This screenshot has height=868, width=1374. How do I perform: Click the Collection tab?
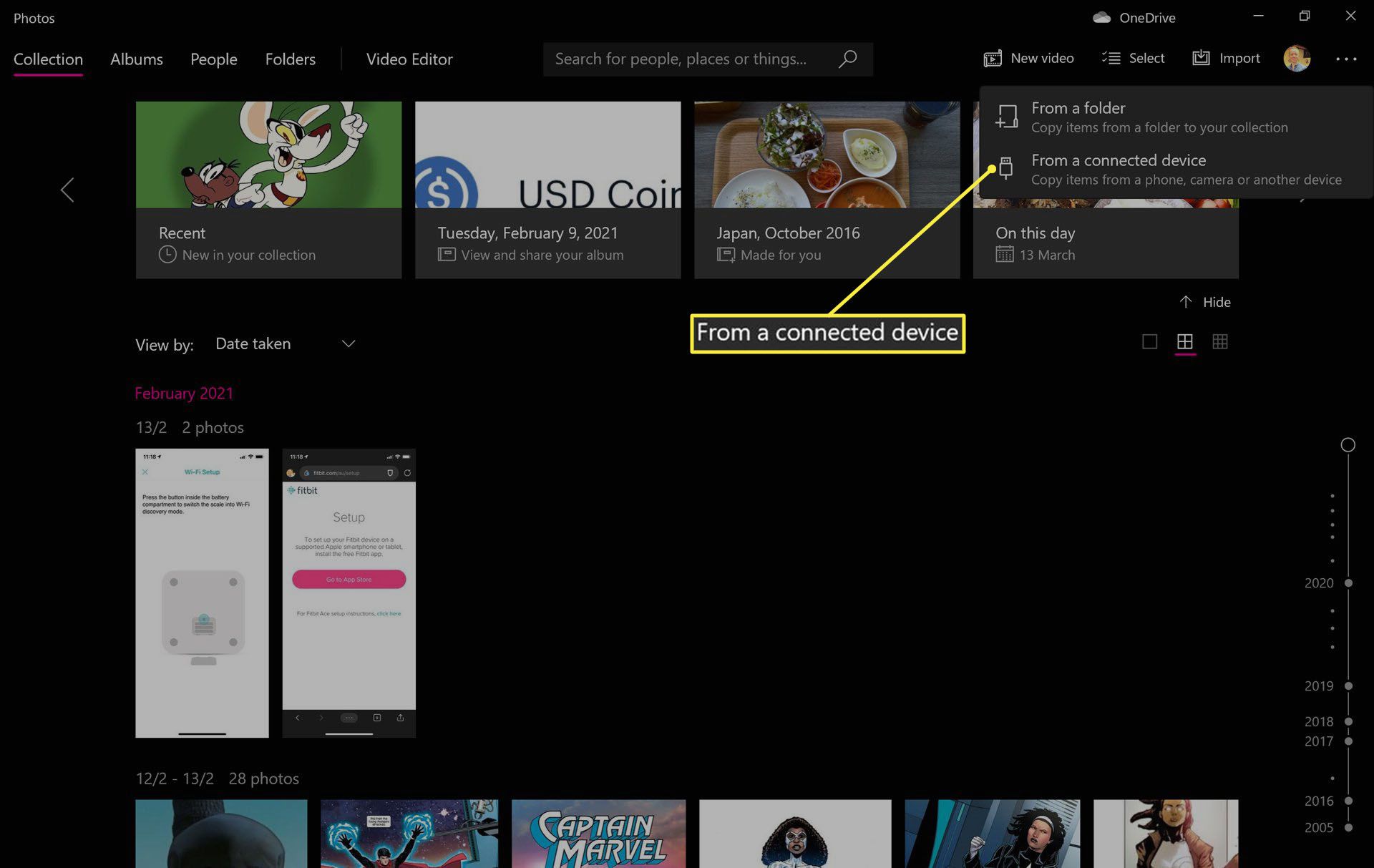point(47,58)
